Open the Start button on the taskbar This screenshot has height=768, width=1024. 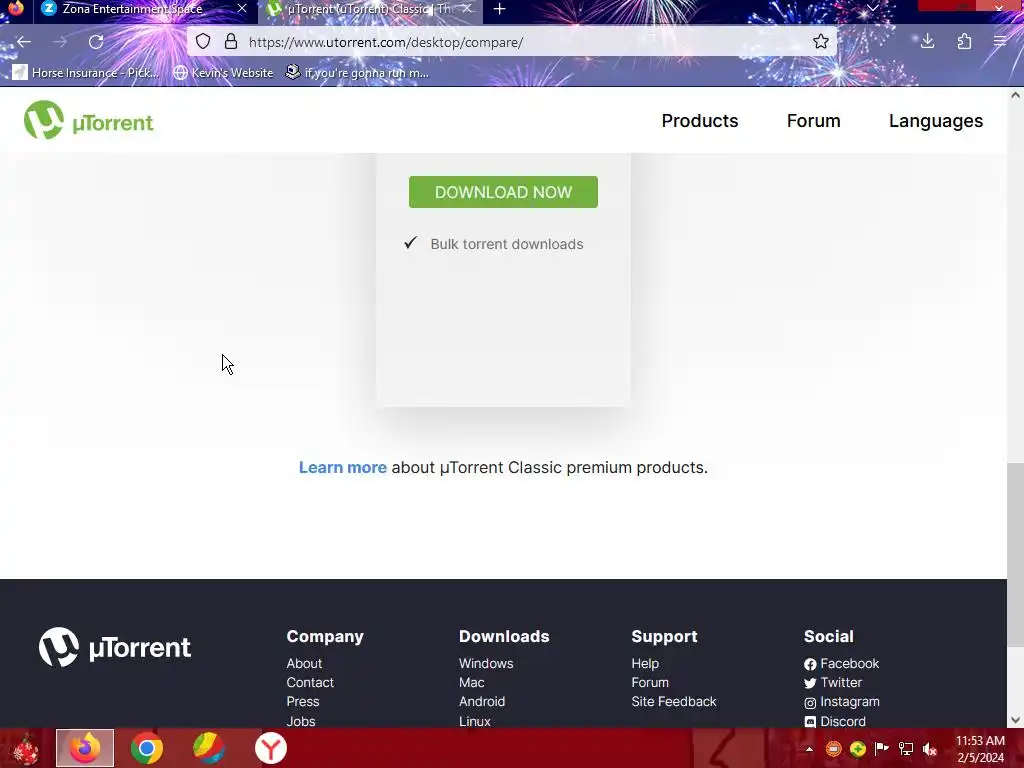(25, 748)
